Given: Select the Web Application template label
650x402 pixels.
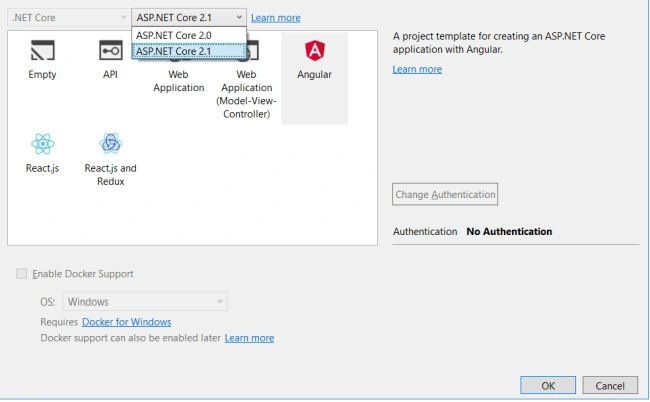Looking at the screenshot, I should pos(179,81).
